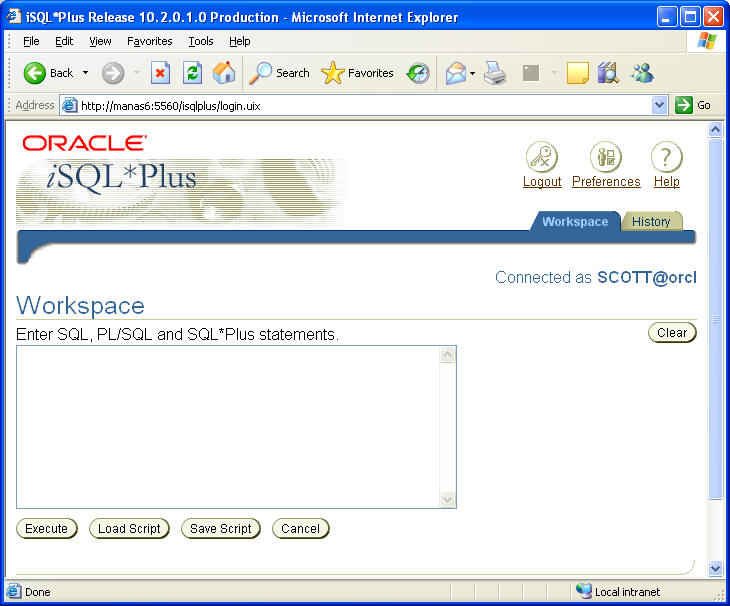Click the Oracle logo
This screenshot has width=730, height=606.
tap(85, 143)
